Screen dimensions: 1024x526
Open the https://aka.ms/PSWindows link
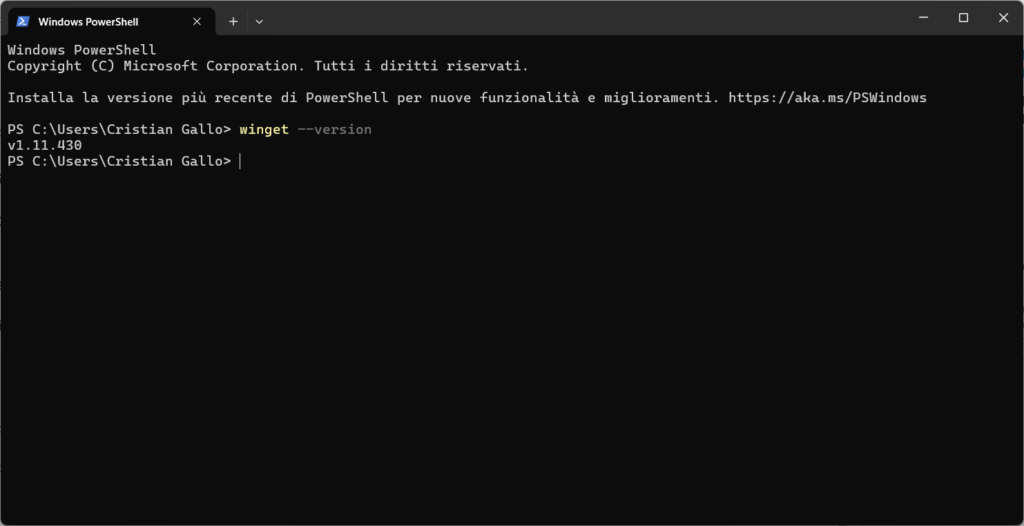point(827,98)
